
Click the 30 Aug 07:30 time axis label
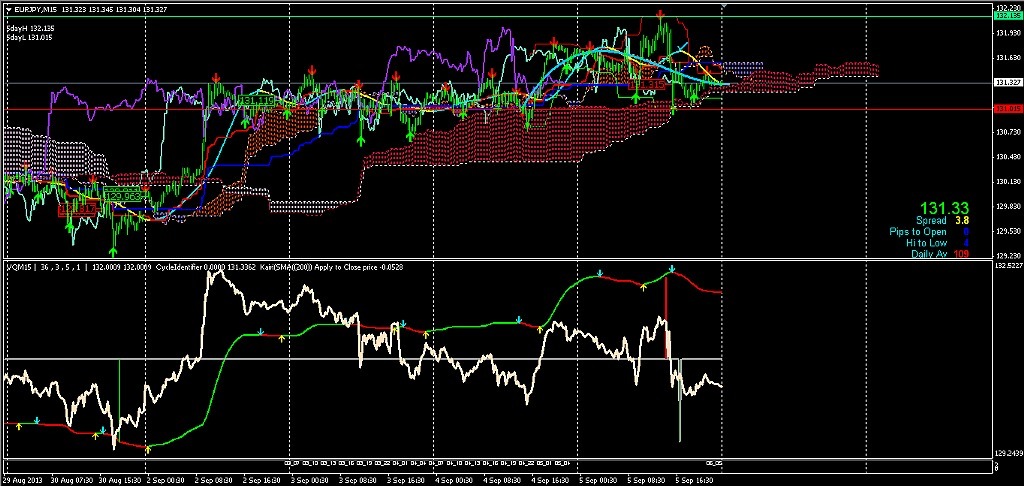tap(74, 479)
